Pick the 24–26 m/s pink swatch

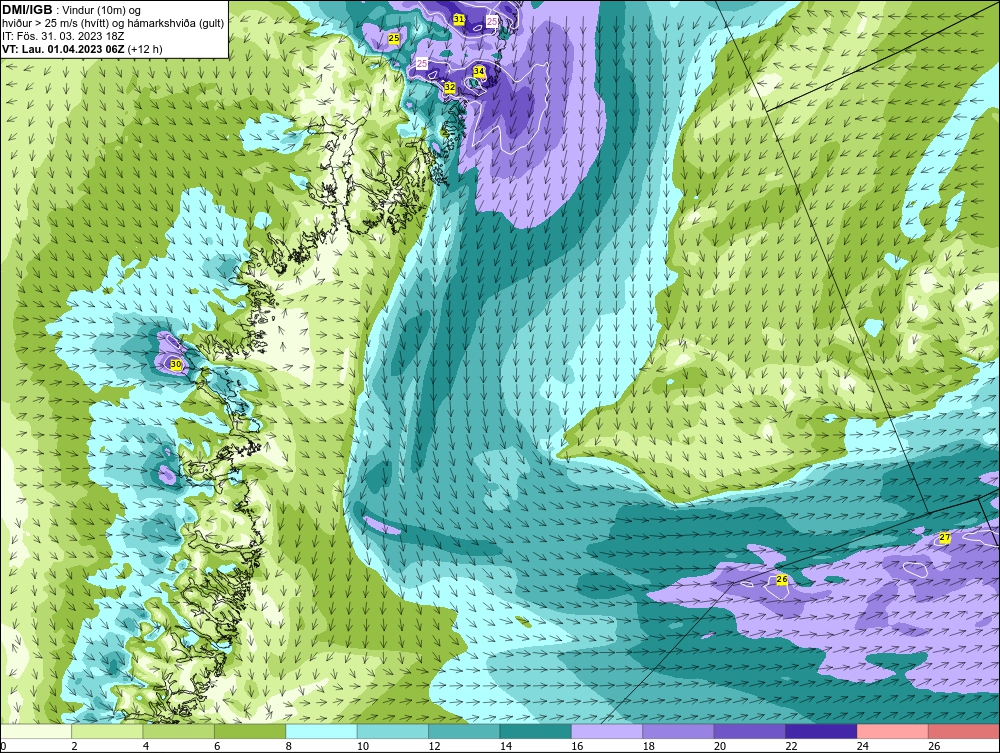click(893, 731)
